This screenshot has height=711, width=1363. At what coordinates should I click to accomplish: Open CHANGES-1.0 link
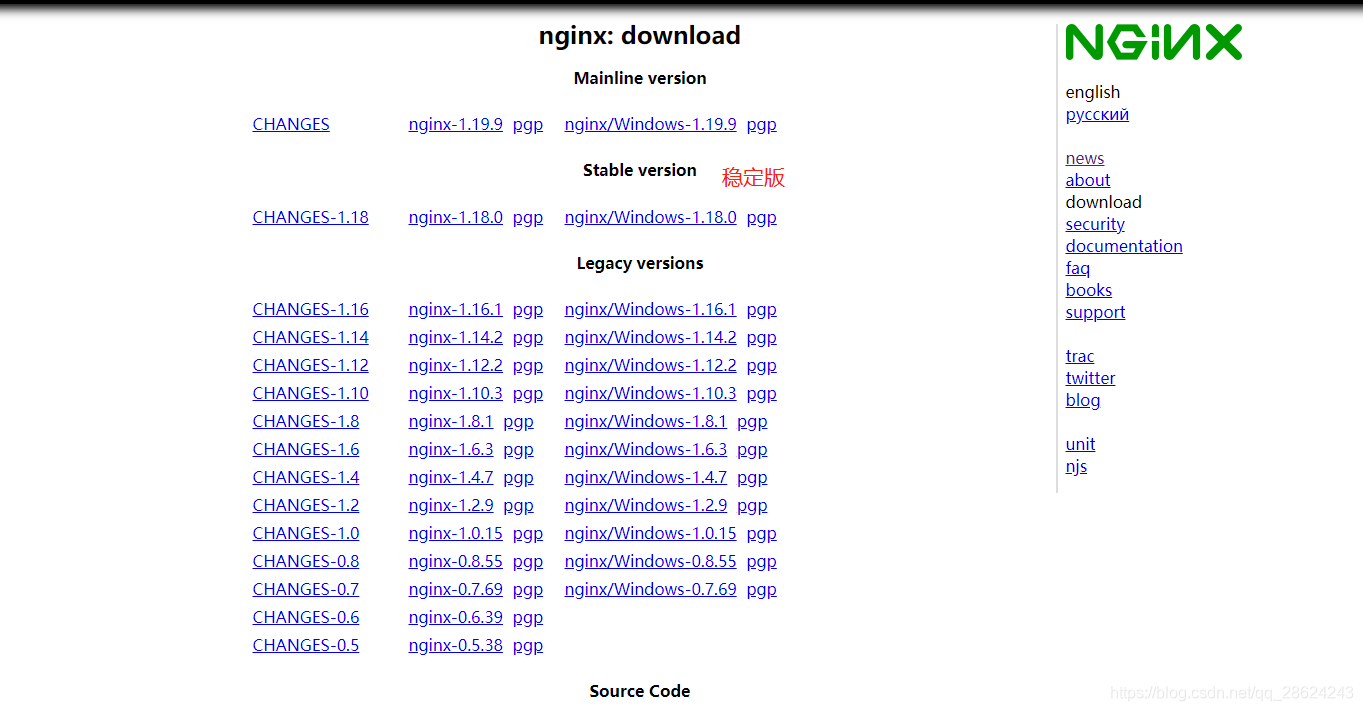click(x=306, y=533)
